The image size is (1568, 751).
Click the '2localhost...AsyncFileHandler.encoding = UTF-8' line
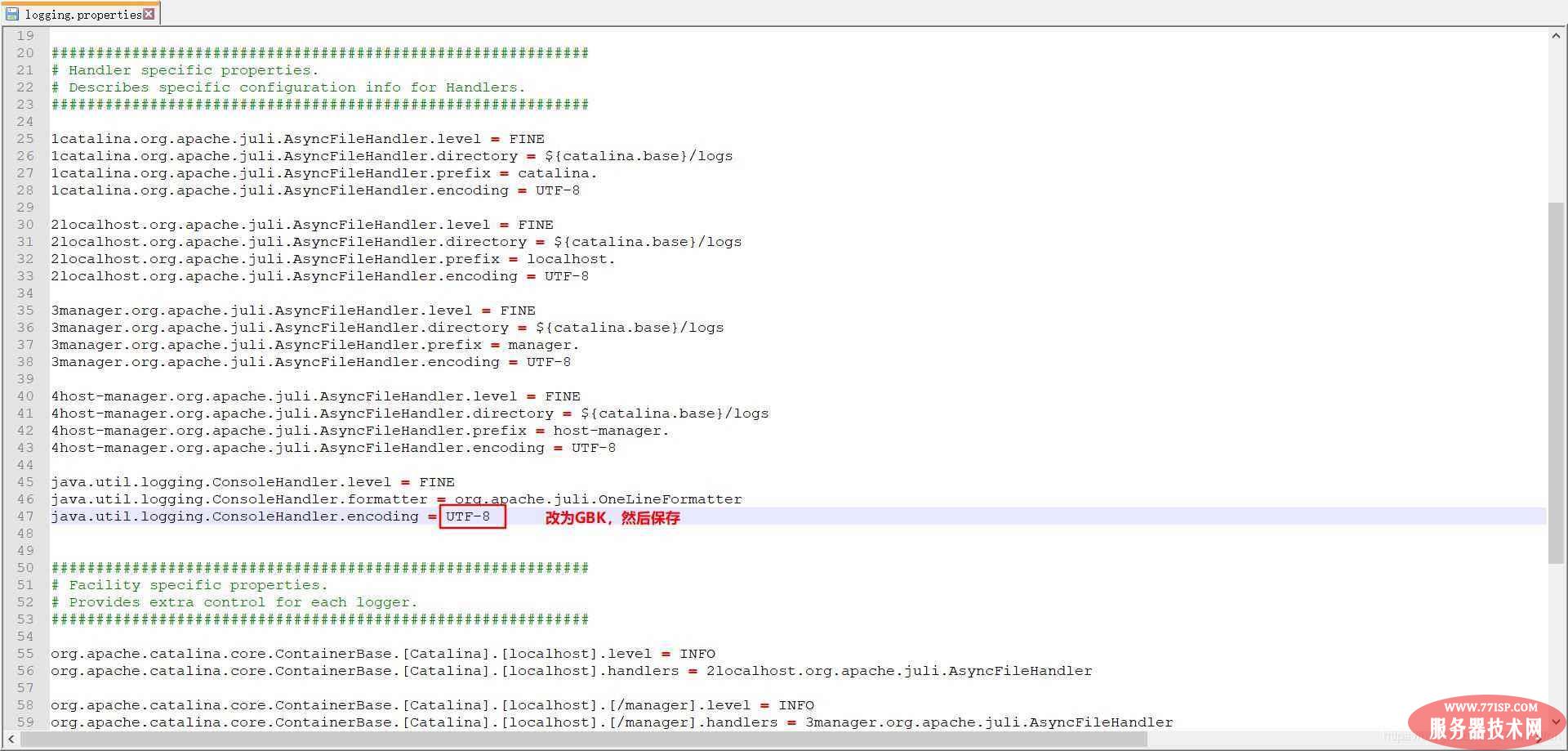click(x=320, y=276)
